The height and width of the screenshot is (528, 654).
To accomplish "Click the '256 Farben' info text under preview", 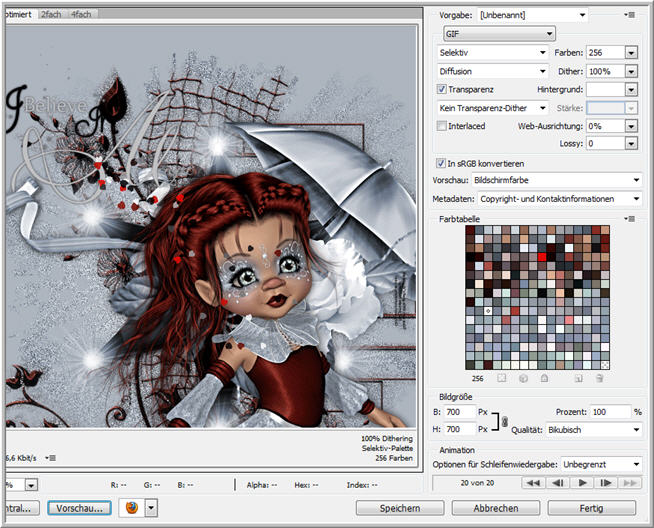I will pos(394,458).
